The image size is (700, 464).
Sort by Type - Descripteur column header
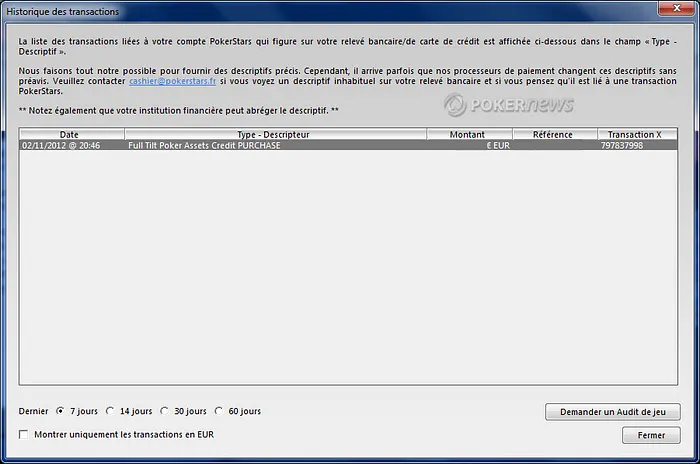pyautogui.click(x=275, y=134)
